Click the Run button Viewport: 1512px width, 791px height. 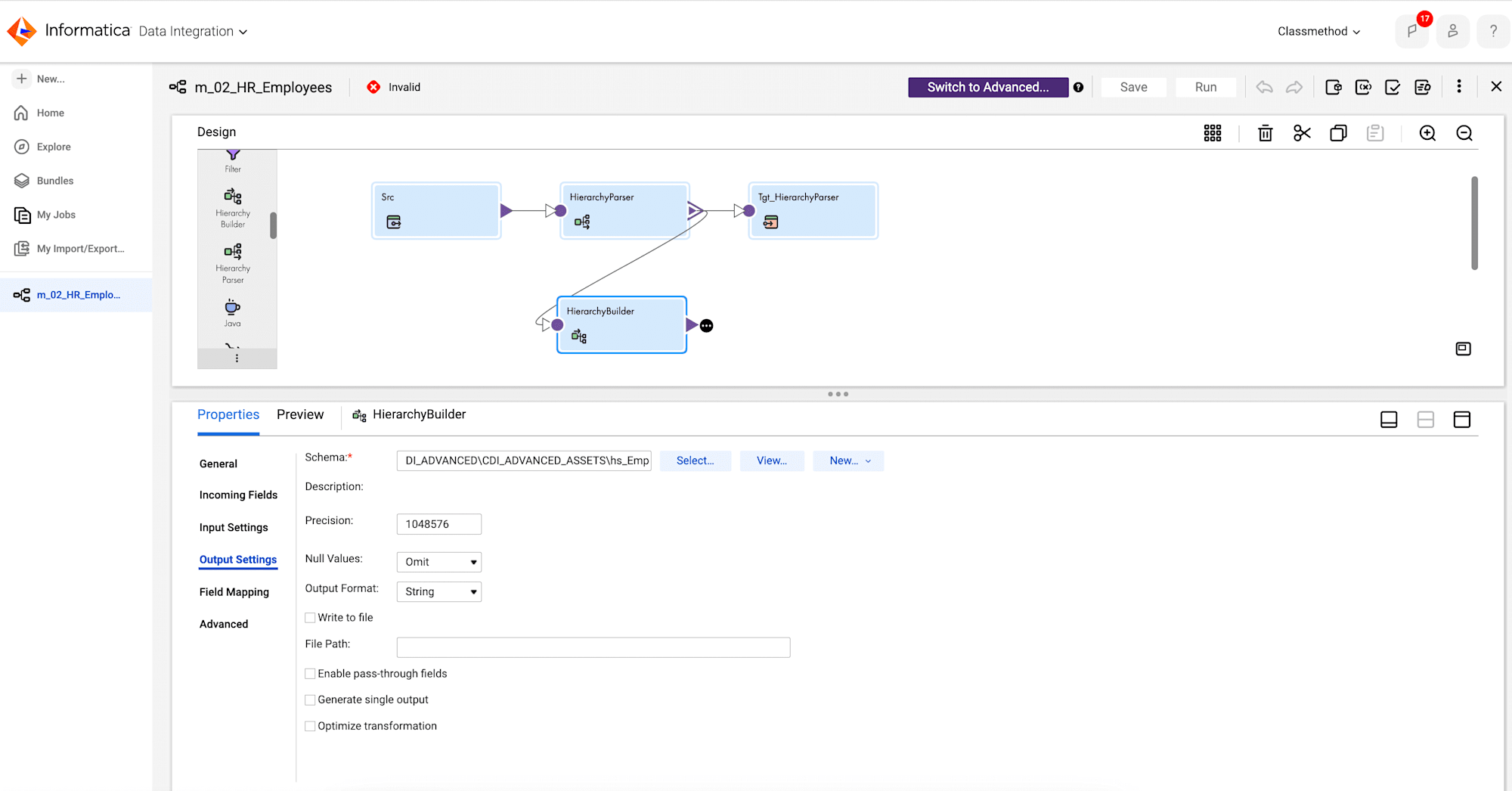click(1206, 87)
